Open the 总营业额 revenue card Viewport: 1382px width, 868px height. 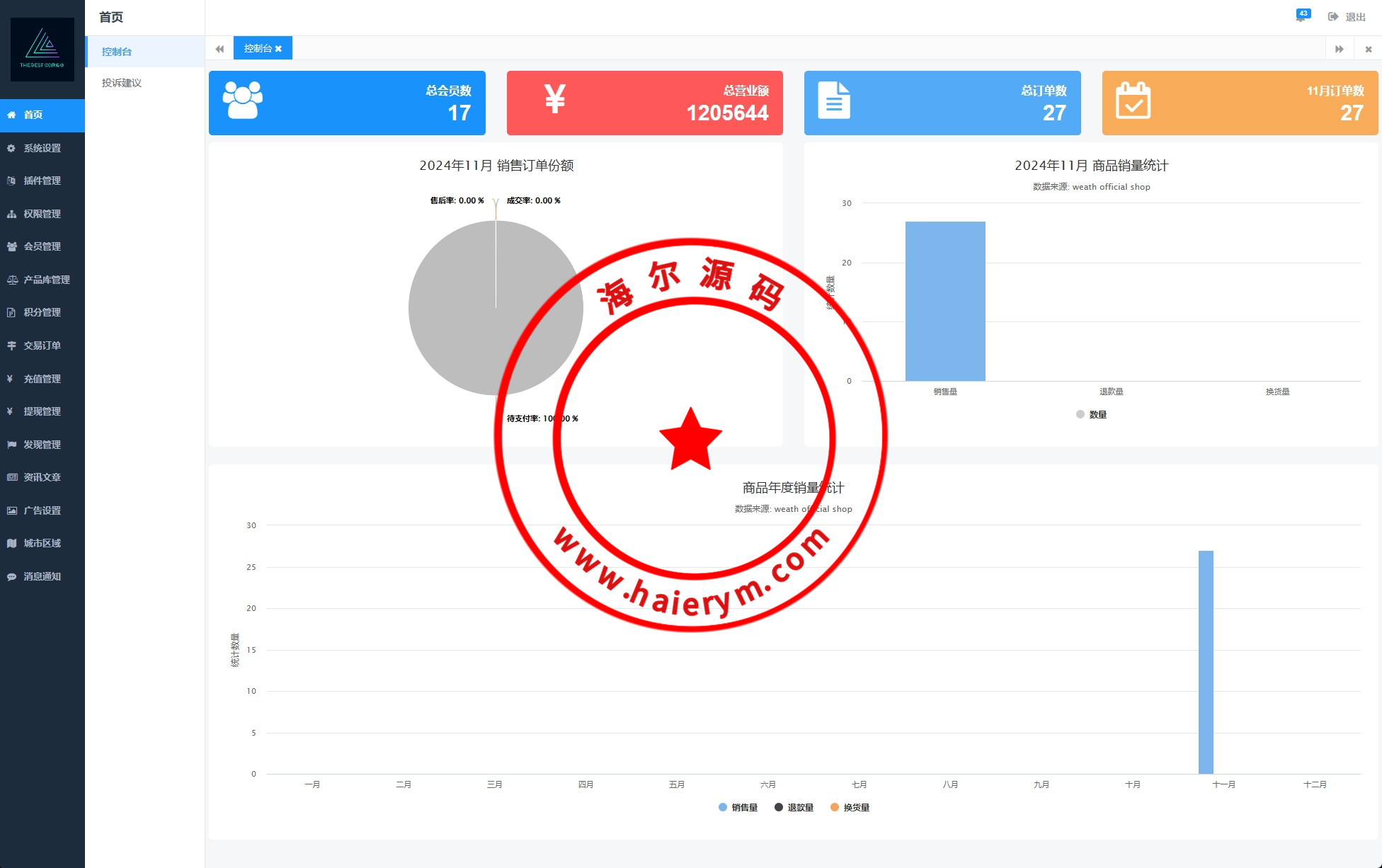(644, 103)
